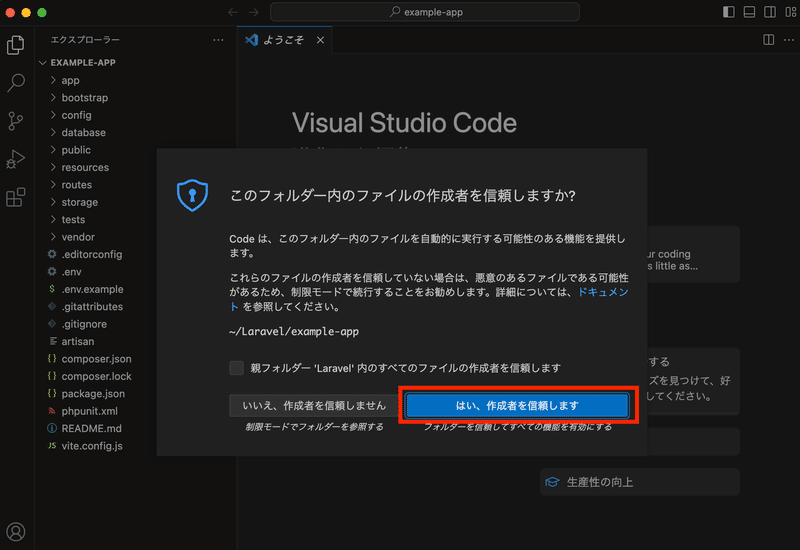Expand the storage folder
The image size is (800, 550).
click(53, 202)
